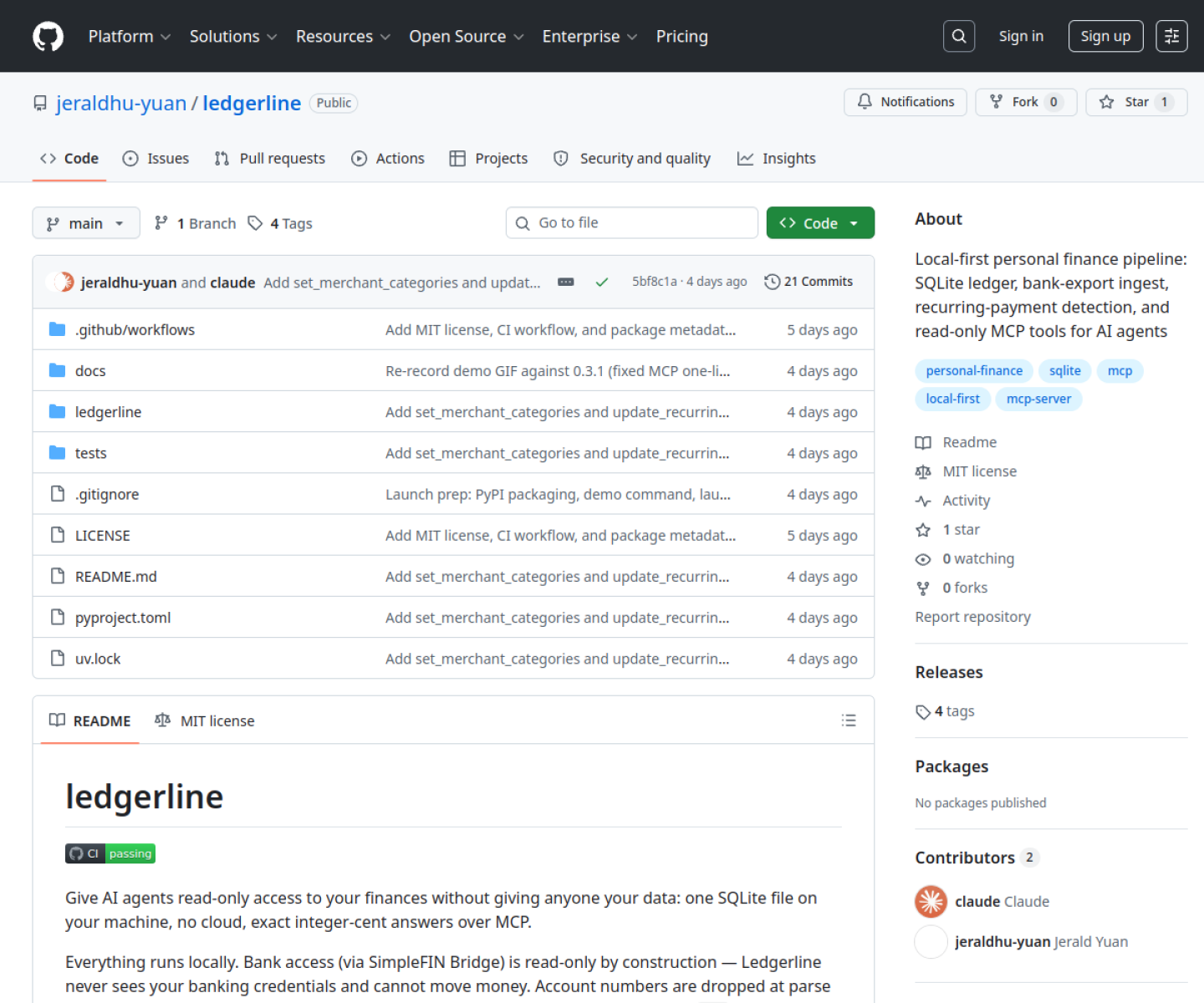Expand the Platform menu
Image resolution: width=1204 pixels, height=1003 pixels.
tap(130, 37)
